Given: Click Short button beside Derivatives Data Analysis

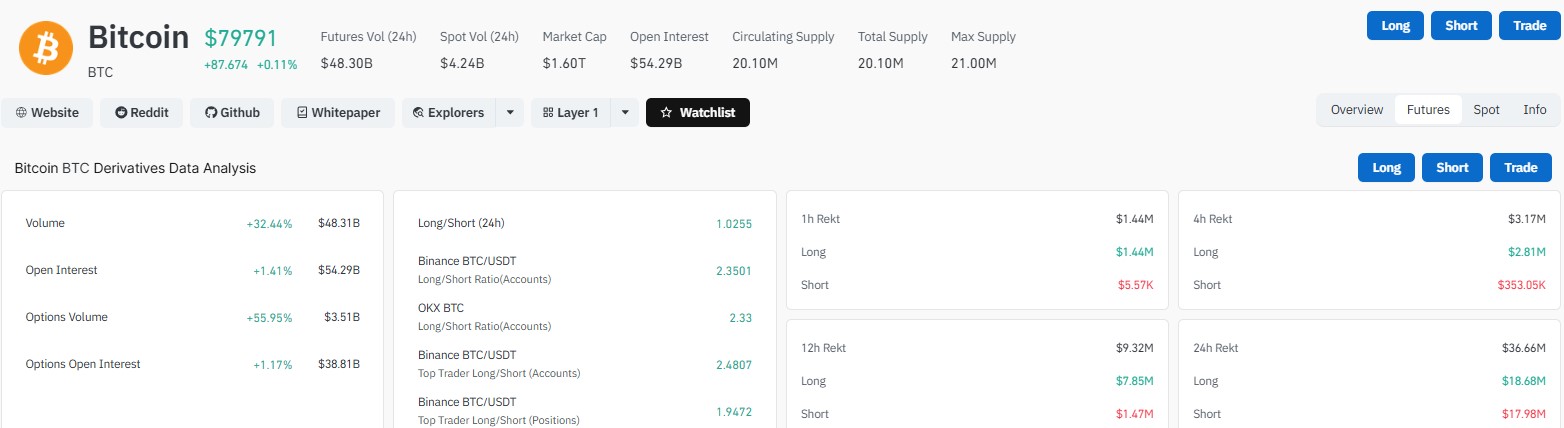Looking at the screenshot, I should pyautogui.click(x=1452, y=168).
